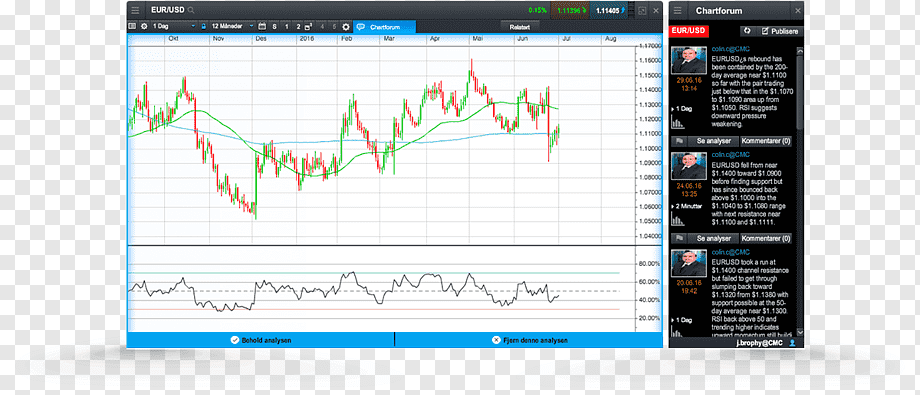Open the chart settings gear beside 1 Dag

point(144,26)
